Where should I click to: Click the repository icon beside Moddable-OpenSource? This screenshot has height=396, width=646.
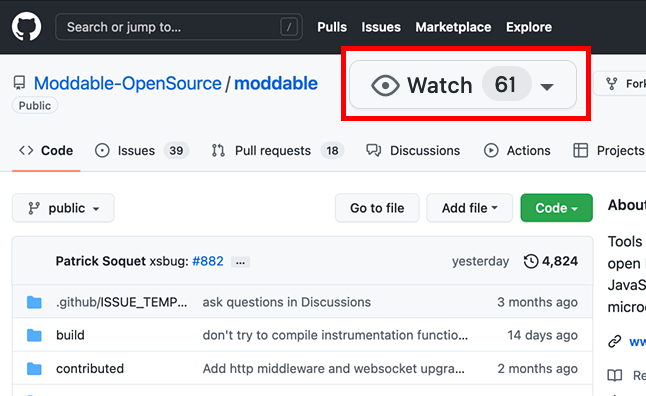click(x=19, y=83)
